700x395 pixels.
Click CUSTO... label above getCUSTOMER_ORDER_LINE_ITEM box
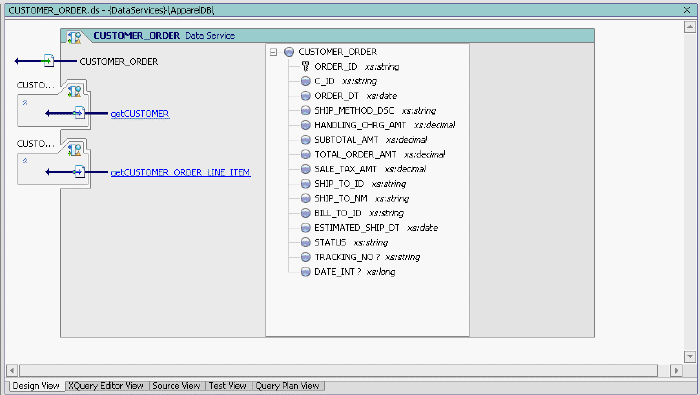click(x=36, y=143)
